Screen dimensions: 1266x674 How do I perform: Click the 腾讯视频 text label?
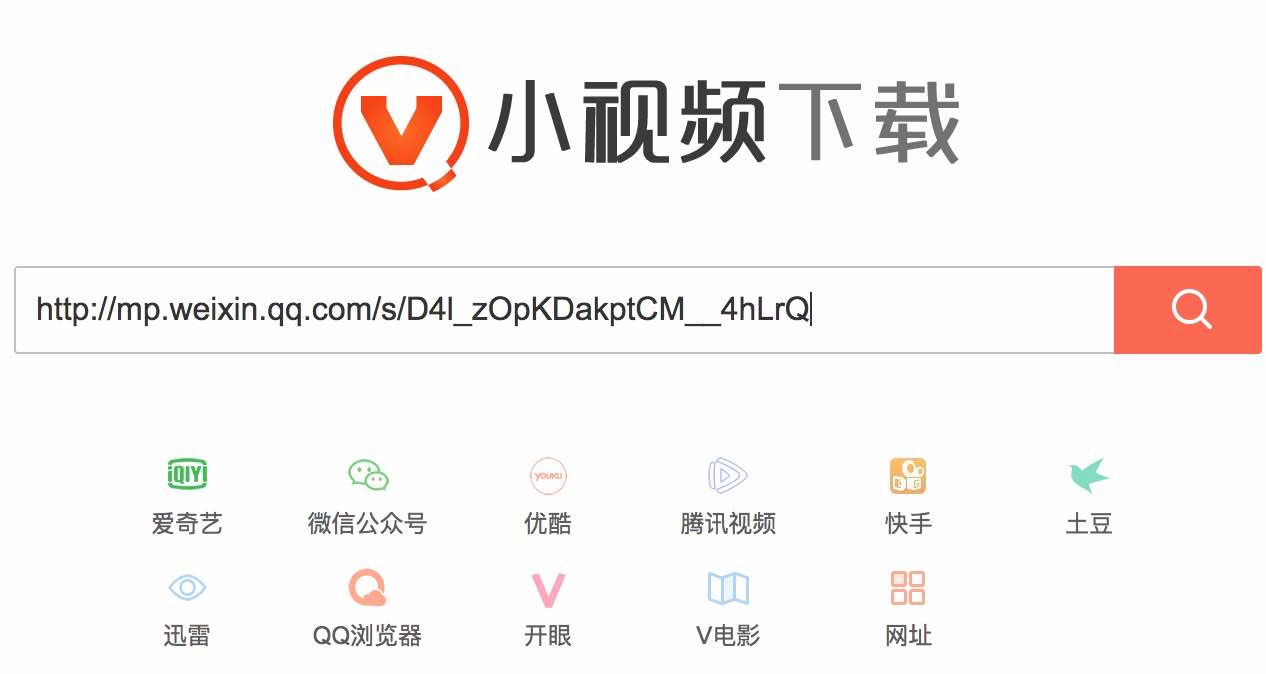pyautogui.click(x=728, y=523)
